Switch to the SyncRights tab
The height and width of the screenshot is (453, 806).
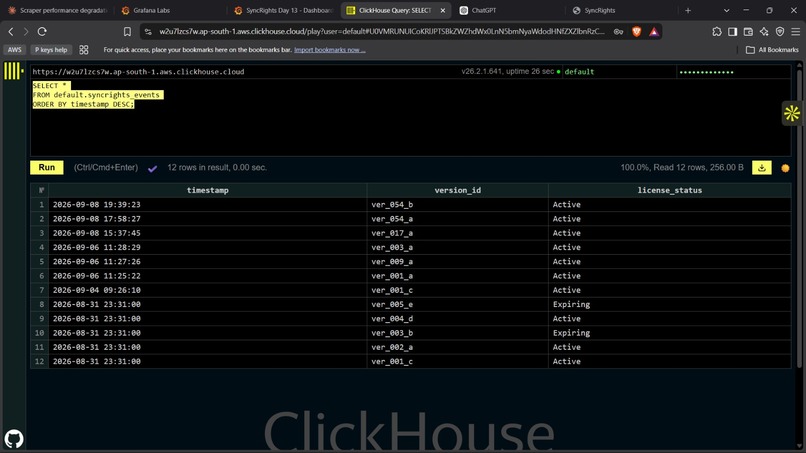pos(621,10)
